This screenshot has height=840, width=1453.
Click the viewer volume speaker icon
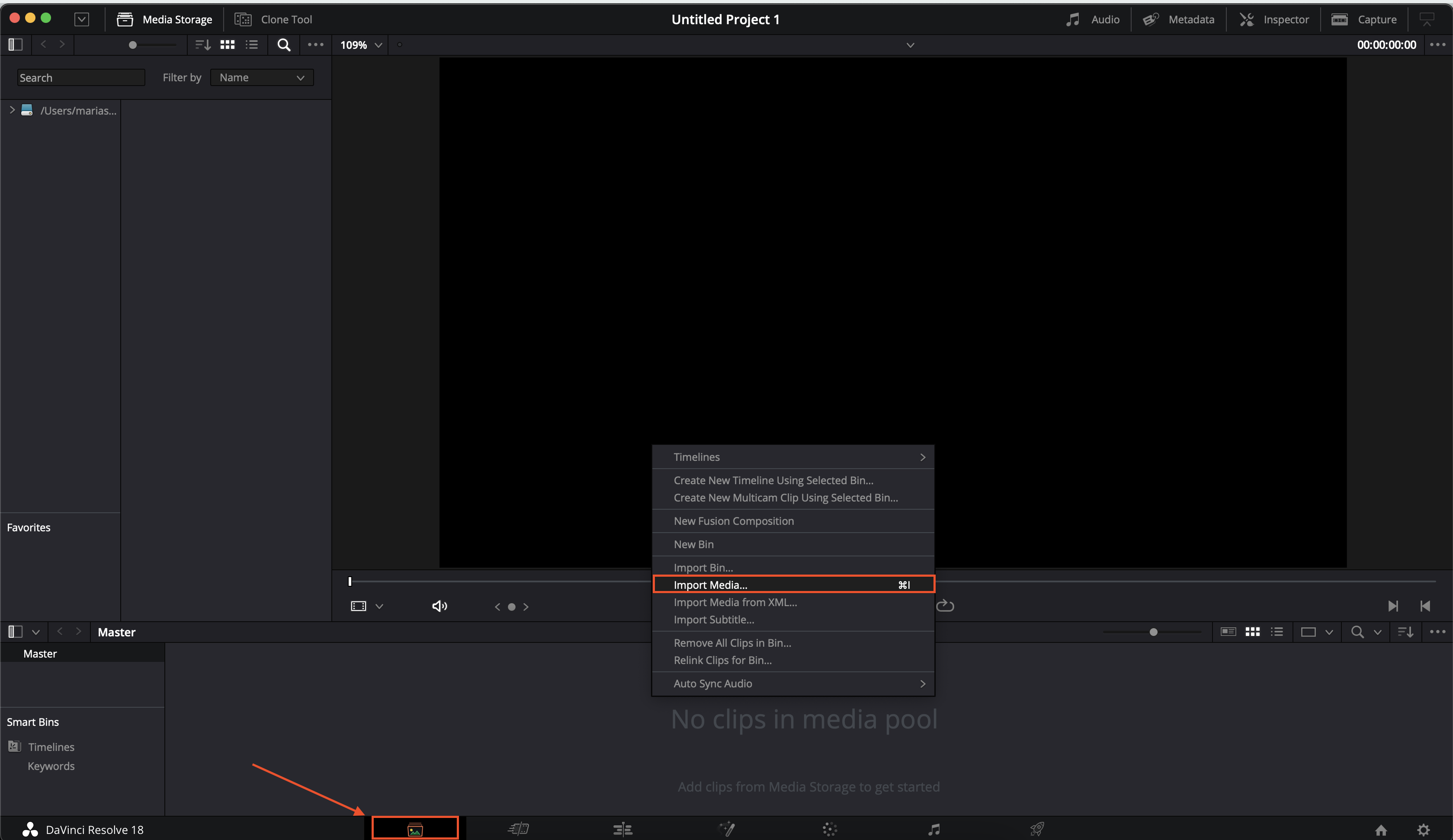coord(439,606)
